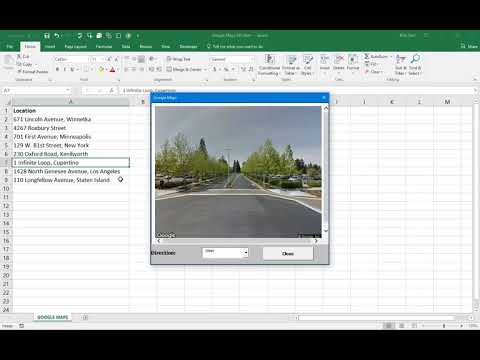
Task: Expand the Name Box dropdown
Action: point(68,90)
